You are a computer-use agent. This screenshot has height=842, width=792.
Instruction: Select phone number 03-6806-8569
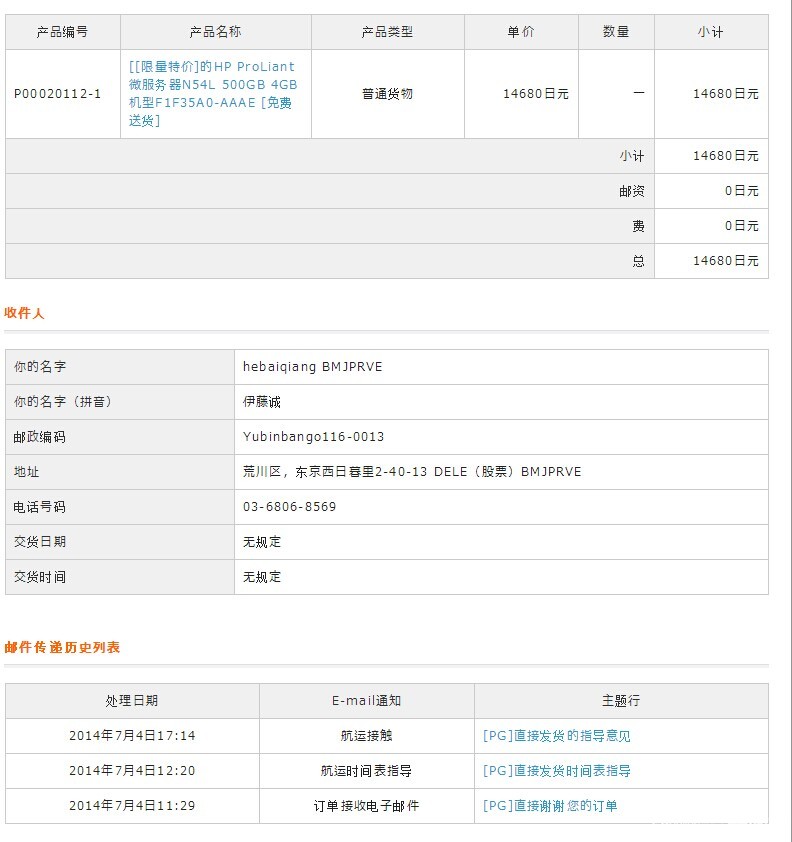289,506
